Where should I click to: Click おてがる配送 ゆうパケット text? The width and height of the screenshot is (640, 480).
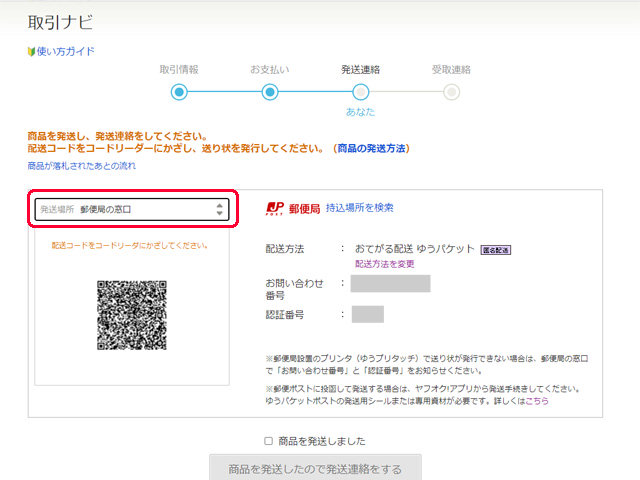[x=415, y=249]
